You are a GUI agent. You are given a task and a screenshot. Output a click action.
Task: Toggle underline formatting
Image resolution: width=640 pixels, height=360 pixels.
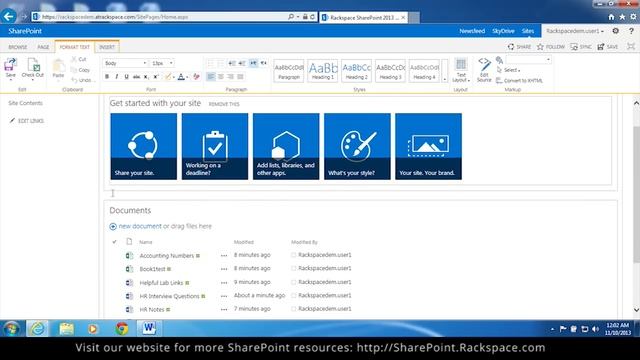[x=127, y=77]
